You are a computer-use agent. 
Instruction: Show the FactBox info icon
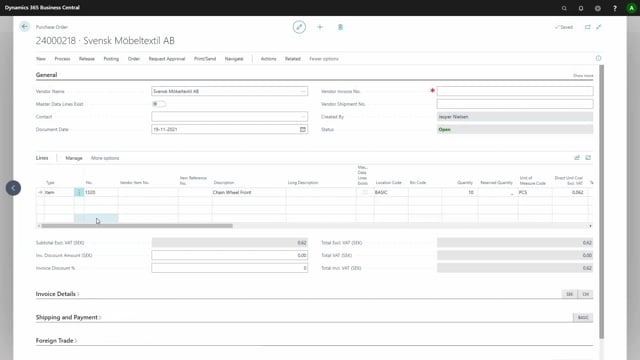[598, 58]
